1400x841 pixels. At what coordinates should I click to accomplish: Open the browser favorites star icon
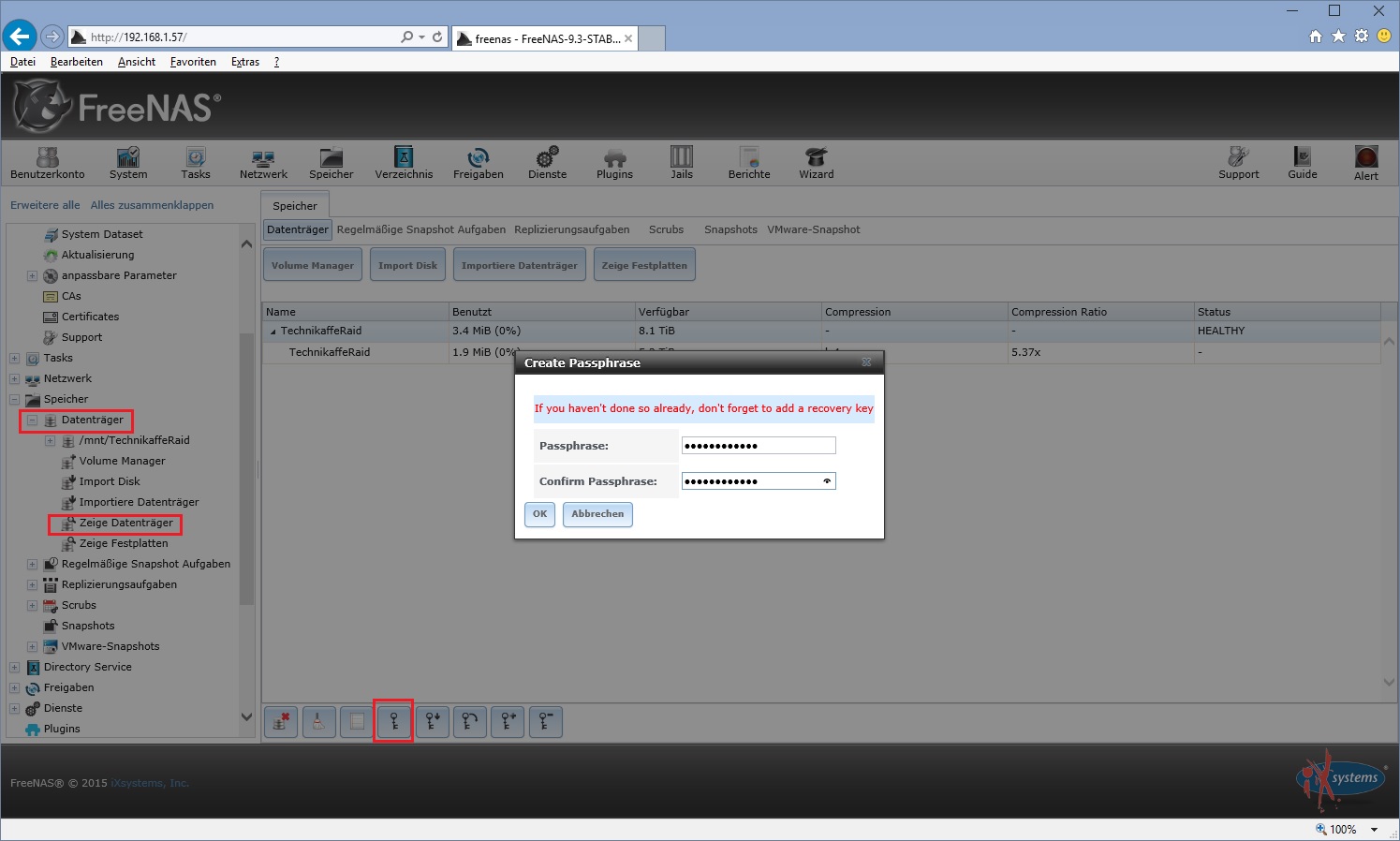coord(1338,37)
